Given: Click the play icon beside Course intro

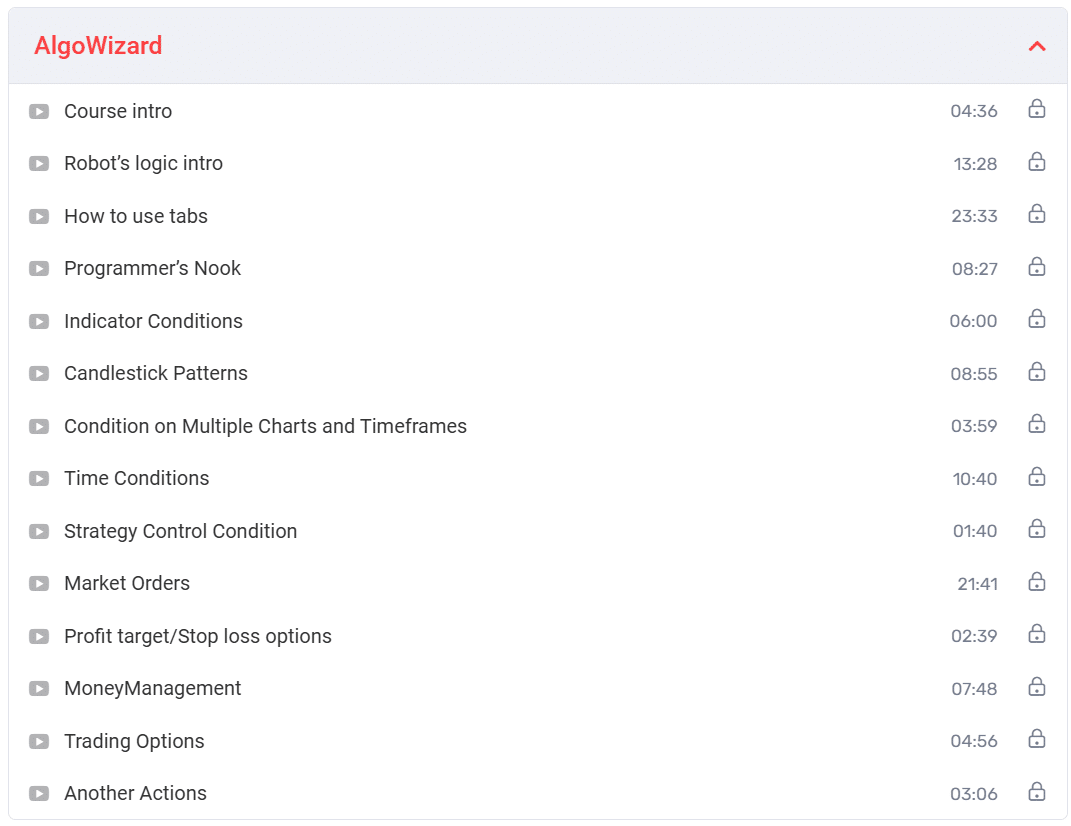Looking at the screenshot, I should [x=39, y=111].
